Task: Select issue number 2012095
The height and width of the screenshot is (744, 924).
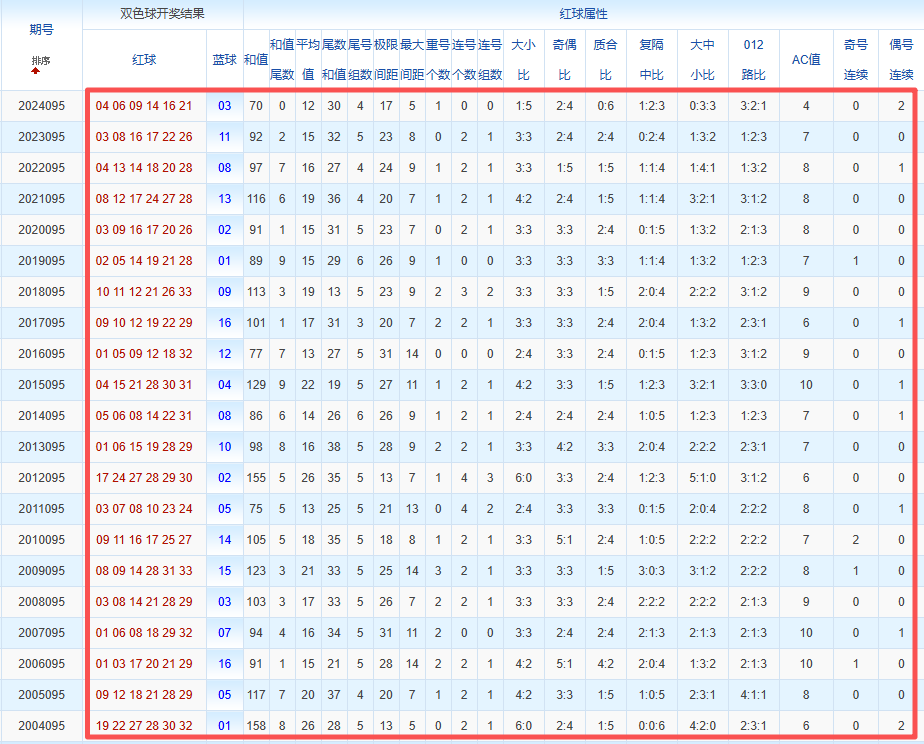Action: [x=41, y=478]
